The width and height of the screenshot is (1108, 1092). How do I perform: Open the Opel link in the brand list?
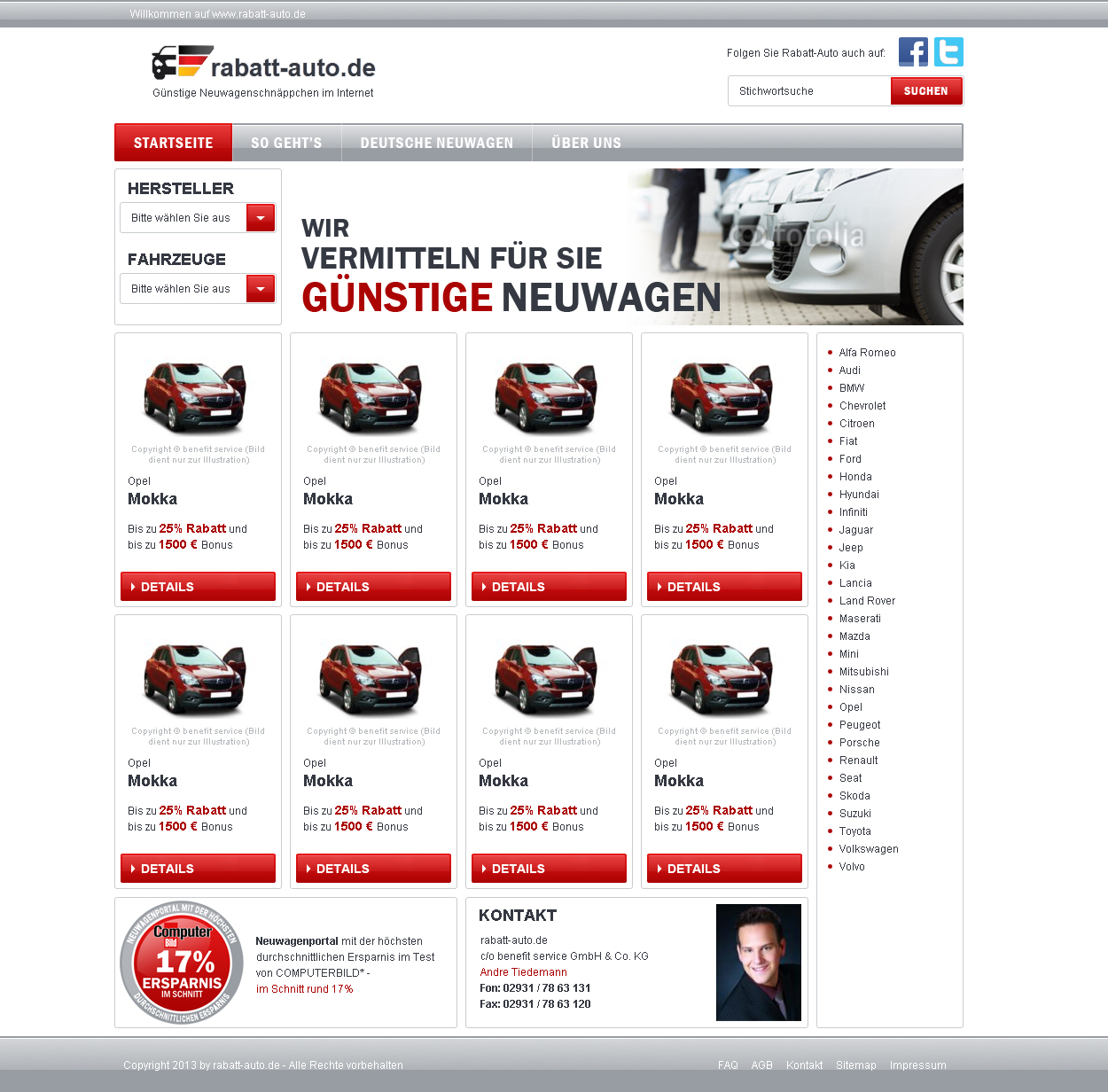pos(851,707)
